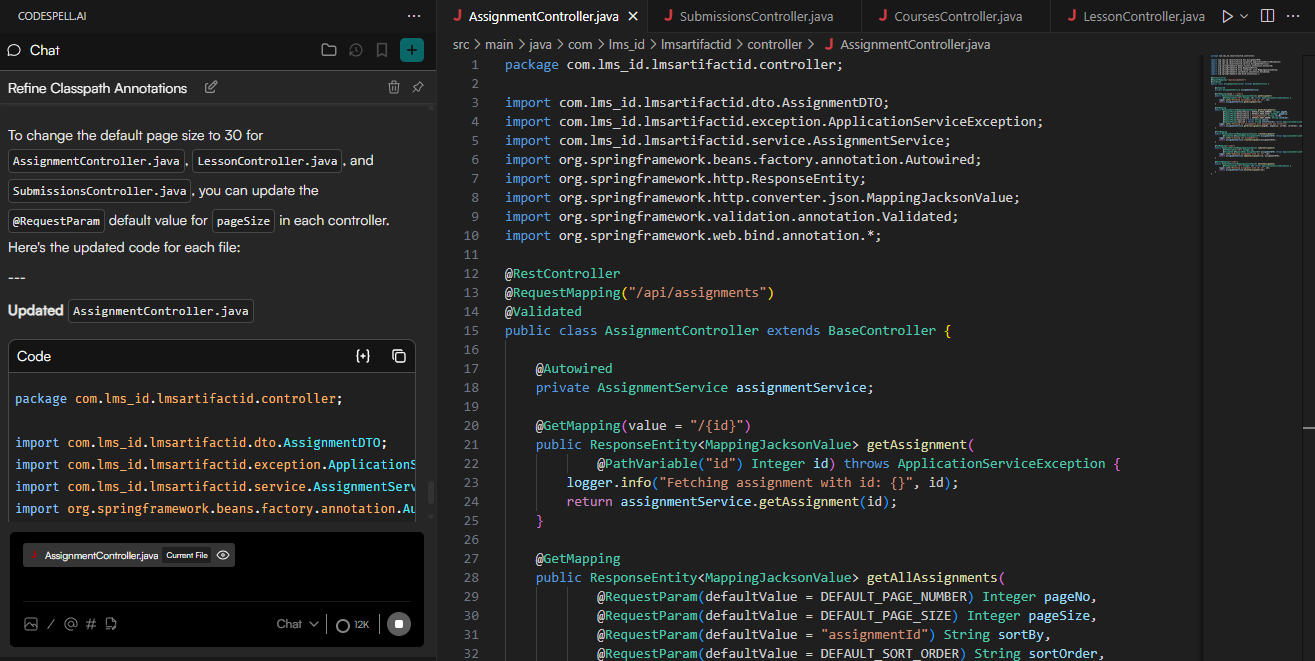
Task: Click the Refine Classpath Annotations title text
Action: (x=98, y=88)
